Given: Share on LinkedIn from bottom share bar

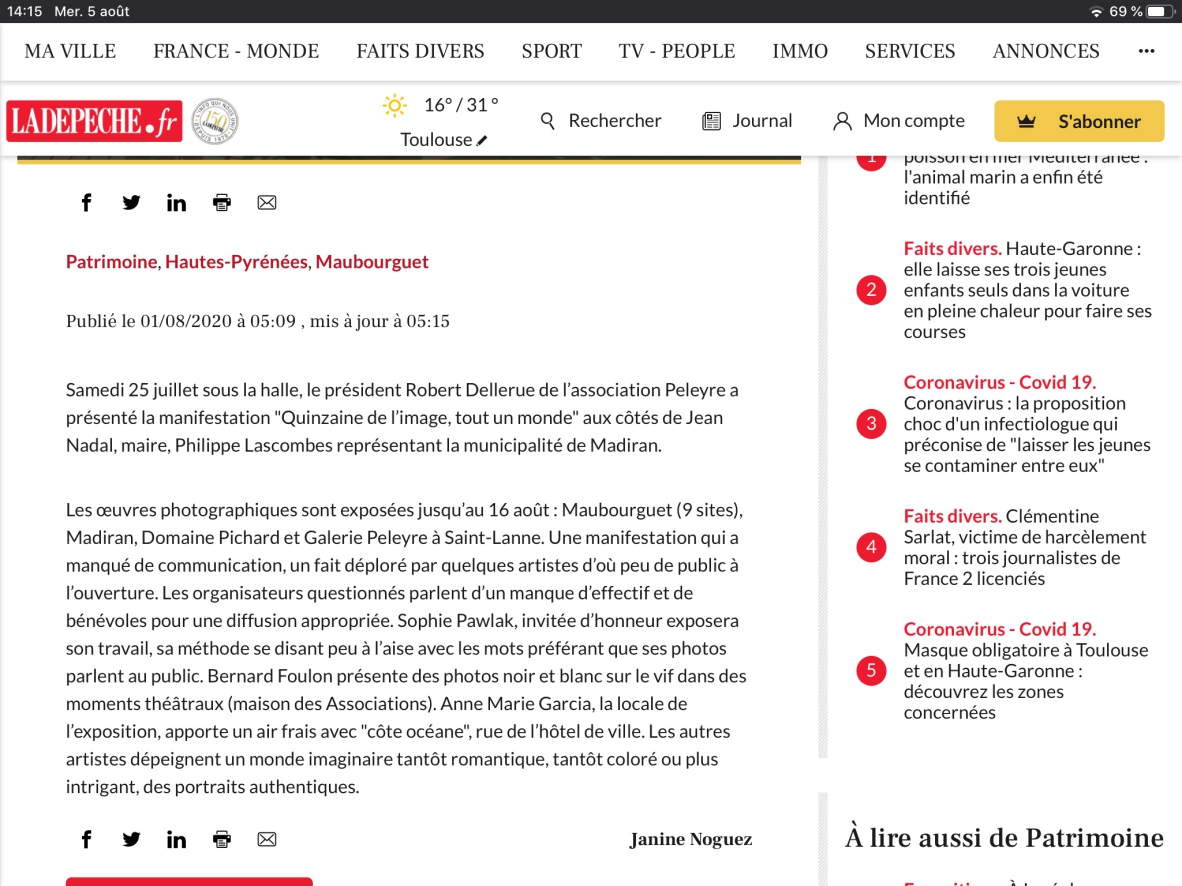Looking at the screenshot, I should pos(176,839).
